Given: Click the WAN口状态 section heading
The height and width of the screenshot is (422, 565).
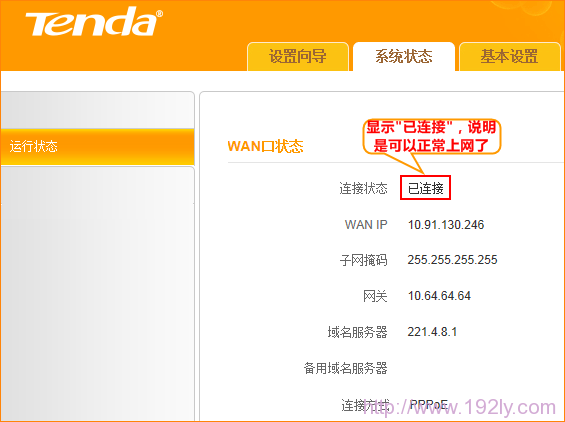Looking at the screenshot, I should 265,146.
